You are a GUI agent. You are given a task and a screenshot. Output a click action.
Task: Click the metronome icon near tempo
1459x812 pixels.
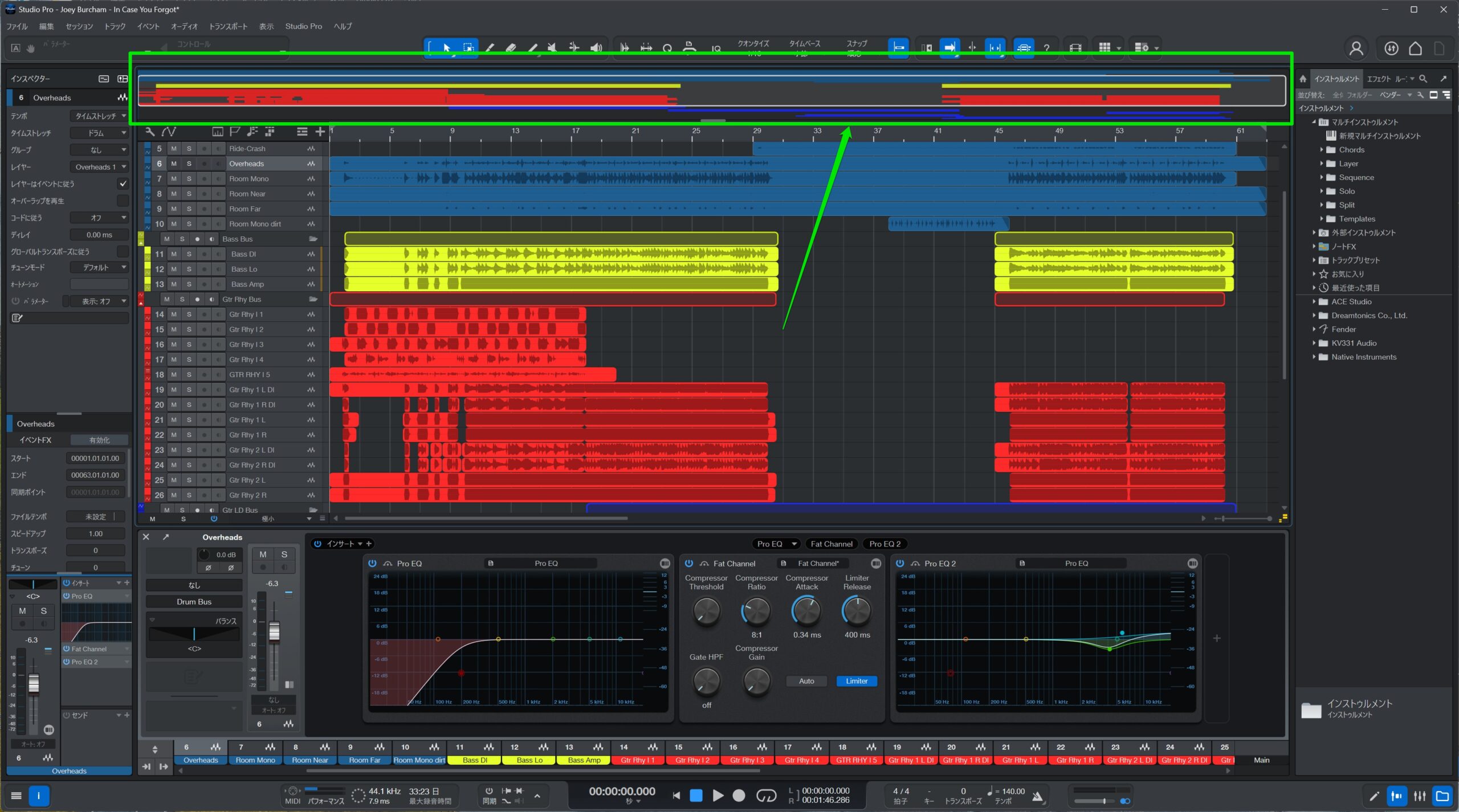[1038, 796]
